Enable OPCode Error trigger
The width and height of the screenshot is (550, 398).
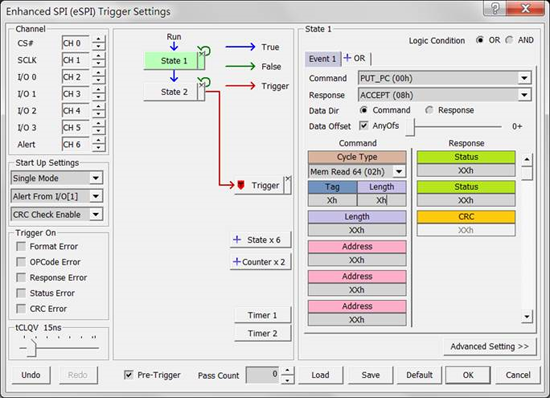point(21,262)
